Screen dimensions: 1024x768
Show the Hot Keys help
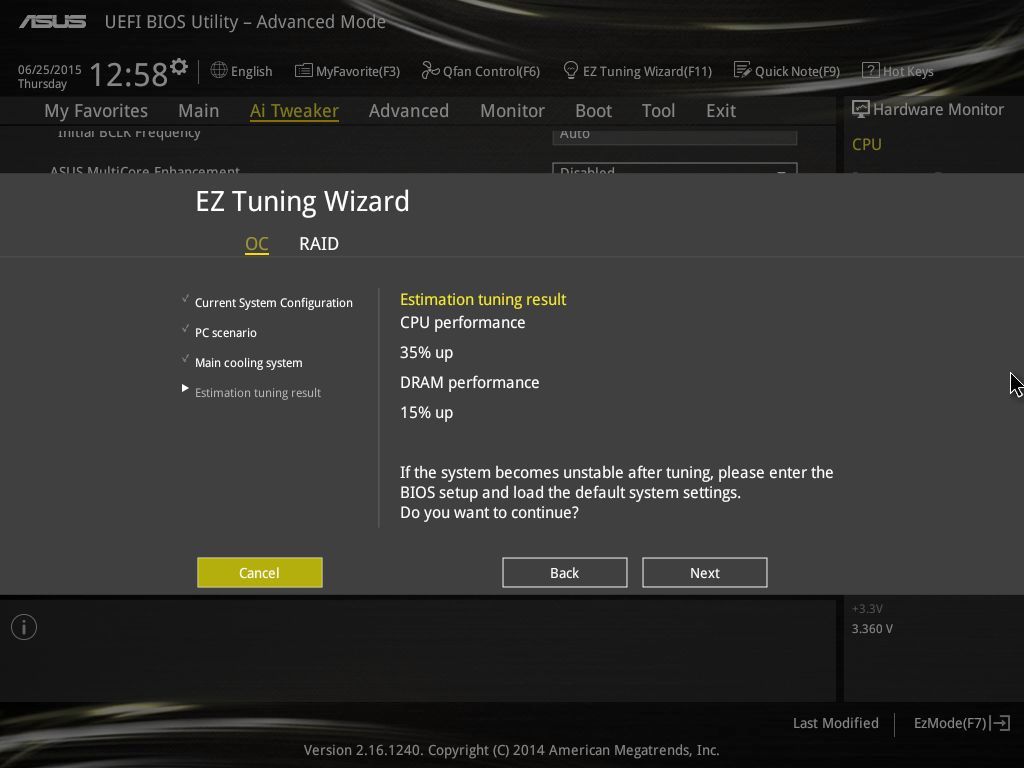click(x=898, y=71)
